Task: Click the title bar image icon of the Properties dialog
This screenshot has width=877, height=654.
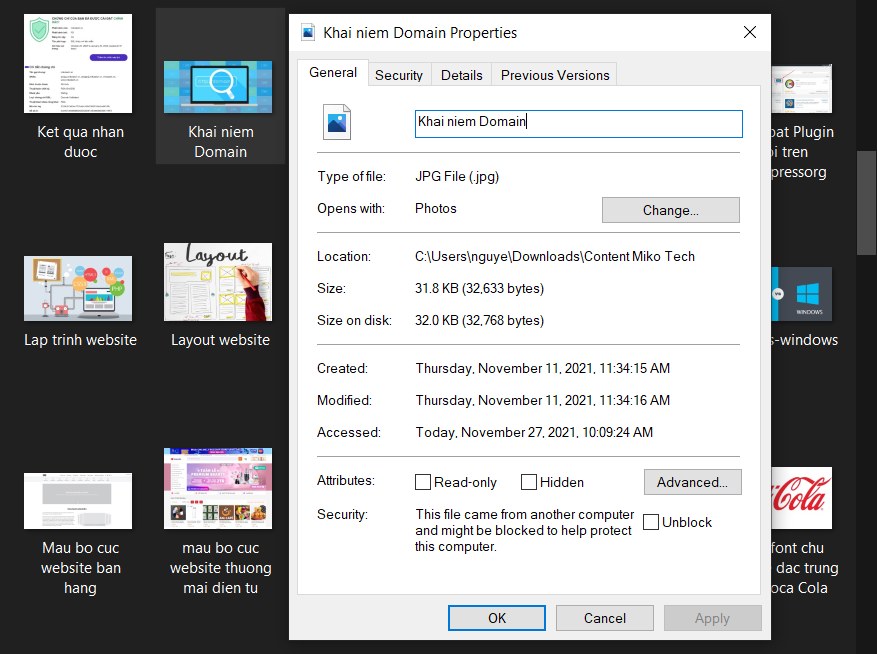Action: click(x=308, y=33)
